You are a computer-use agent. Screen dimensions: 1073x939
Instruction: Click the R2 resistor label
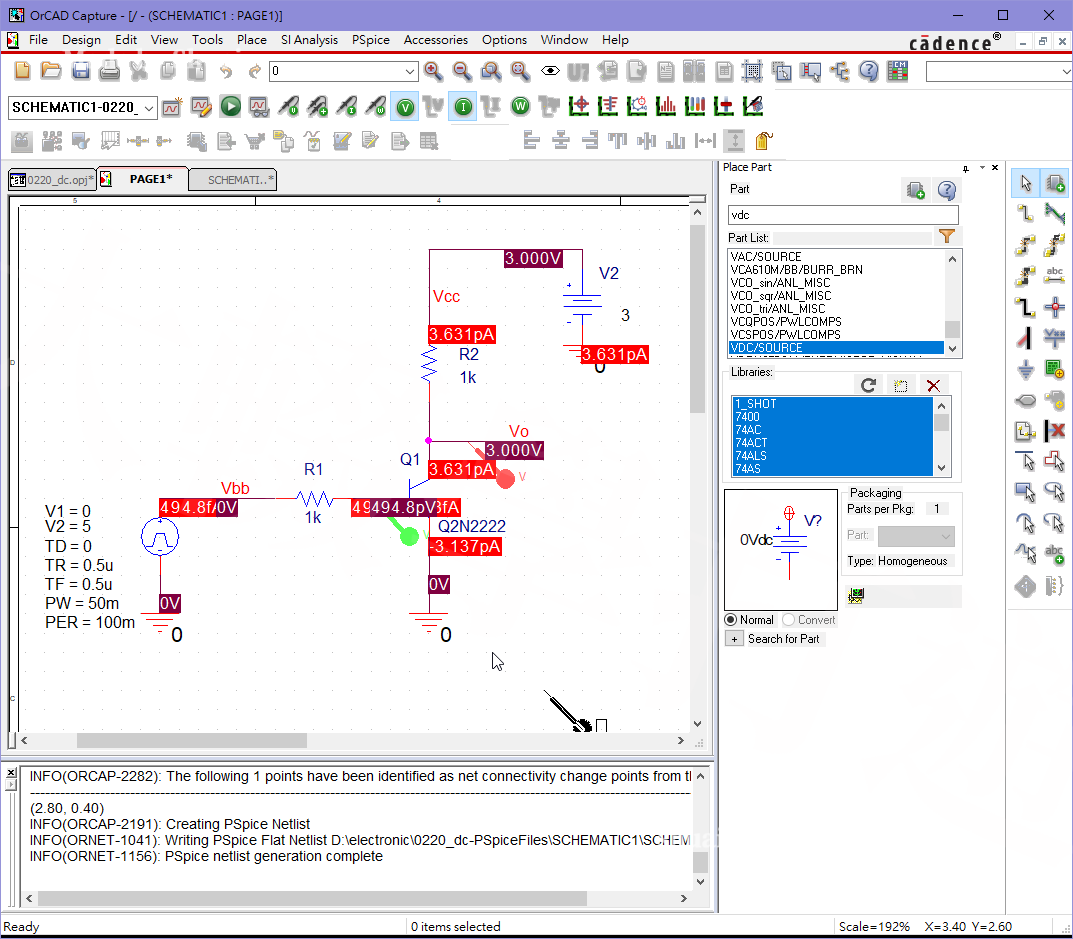469,355
